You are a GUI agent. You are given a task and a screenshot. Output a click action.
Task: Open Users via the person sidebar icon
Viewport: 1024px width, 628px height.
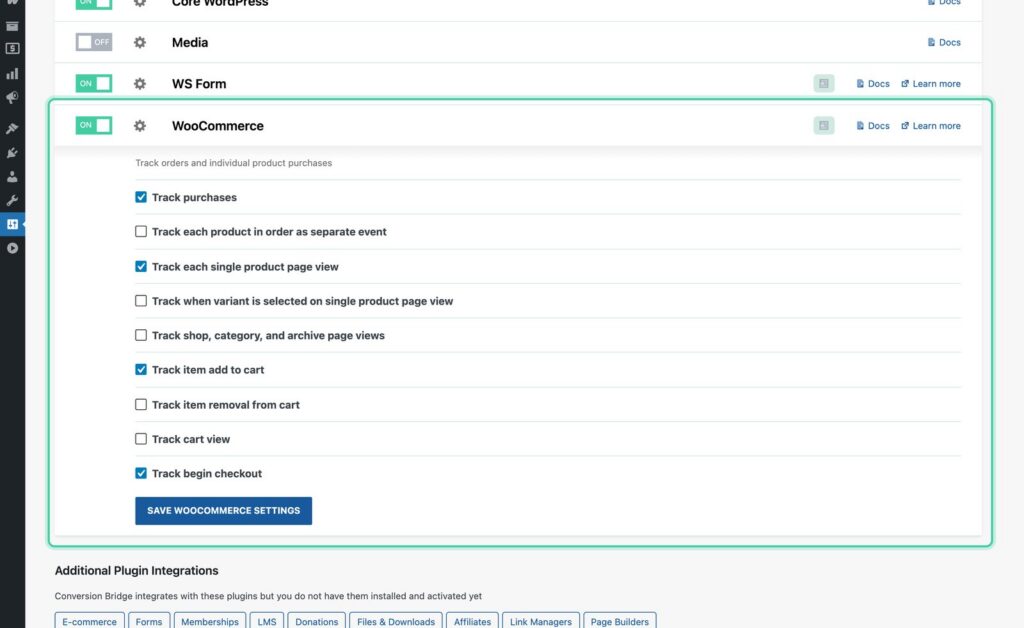(x=12, y=176)
